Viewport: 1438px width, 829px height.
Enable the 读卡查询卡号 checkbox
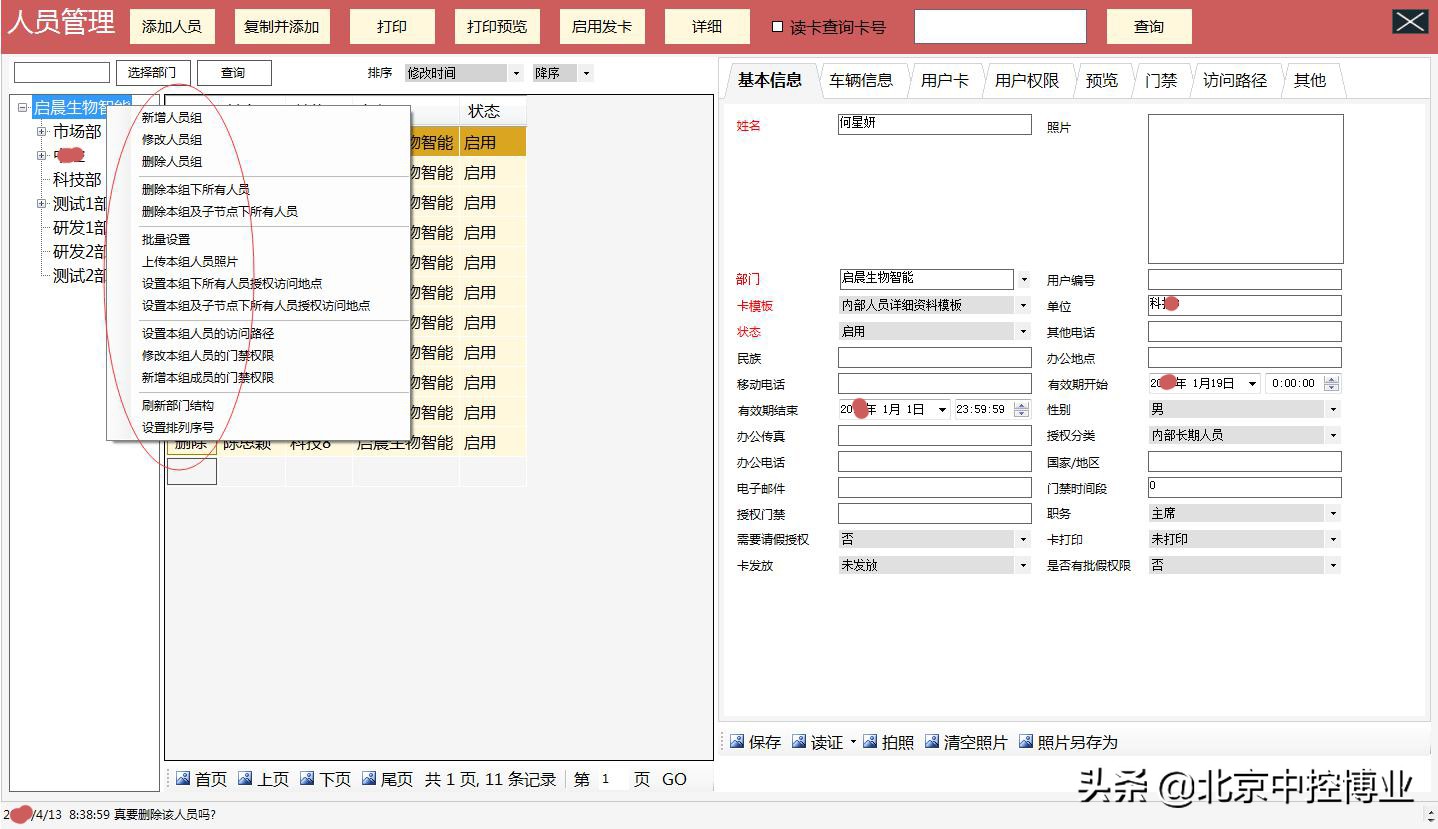click(778, 27)
